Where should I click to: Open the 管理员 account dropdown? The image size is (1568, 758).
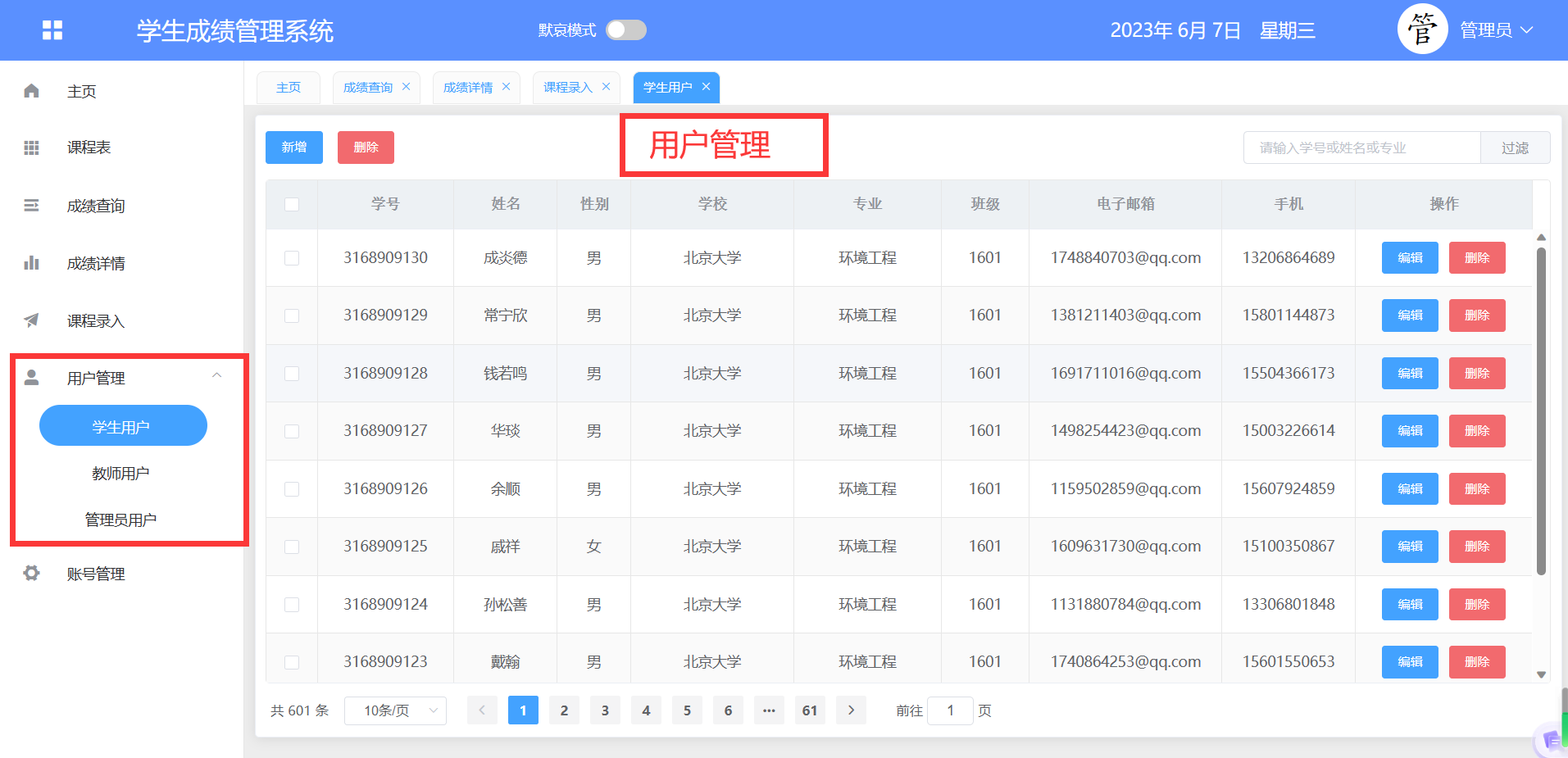[1496, 30]
